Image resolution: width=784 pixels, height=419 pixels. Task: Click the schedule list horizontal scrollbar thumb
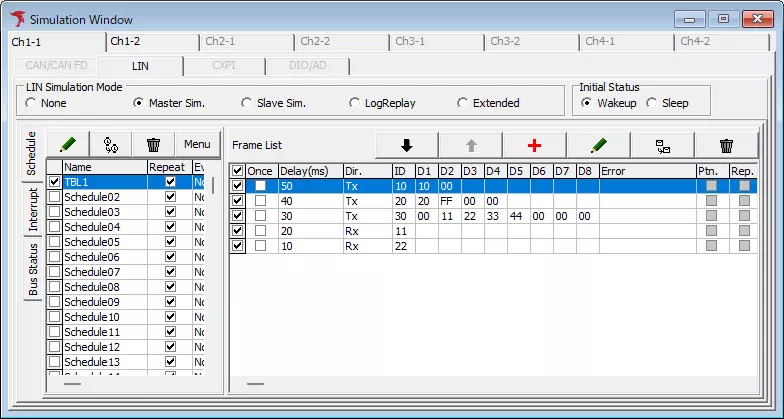tap(72, 384)
